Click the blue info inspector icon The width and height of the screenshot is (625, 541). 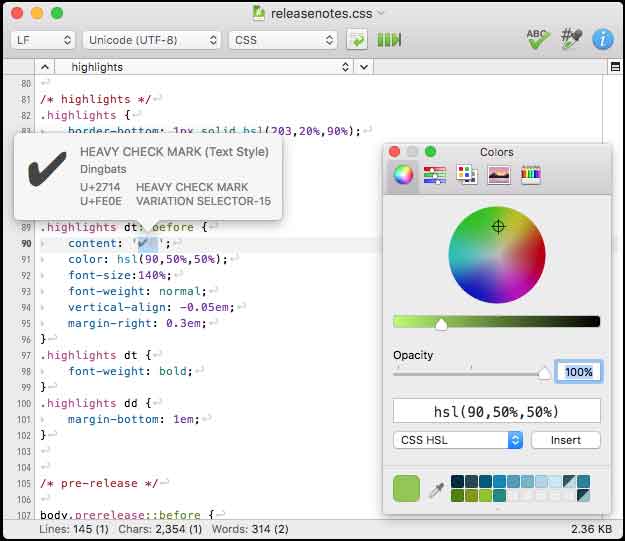[x=602, y=39]
